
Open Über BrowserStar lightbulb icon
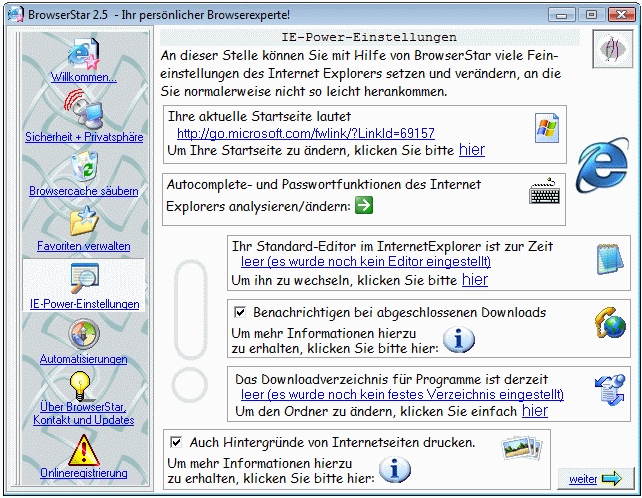coord(83,385)
